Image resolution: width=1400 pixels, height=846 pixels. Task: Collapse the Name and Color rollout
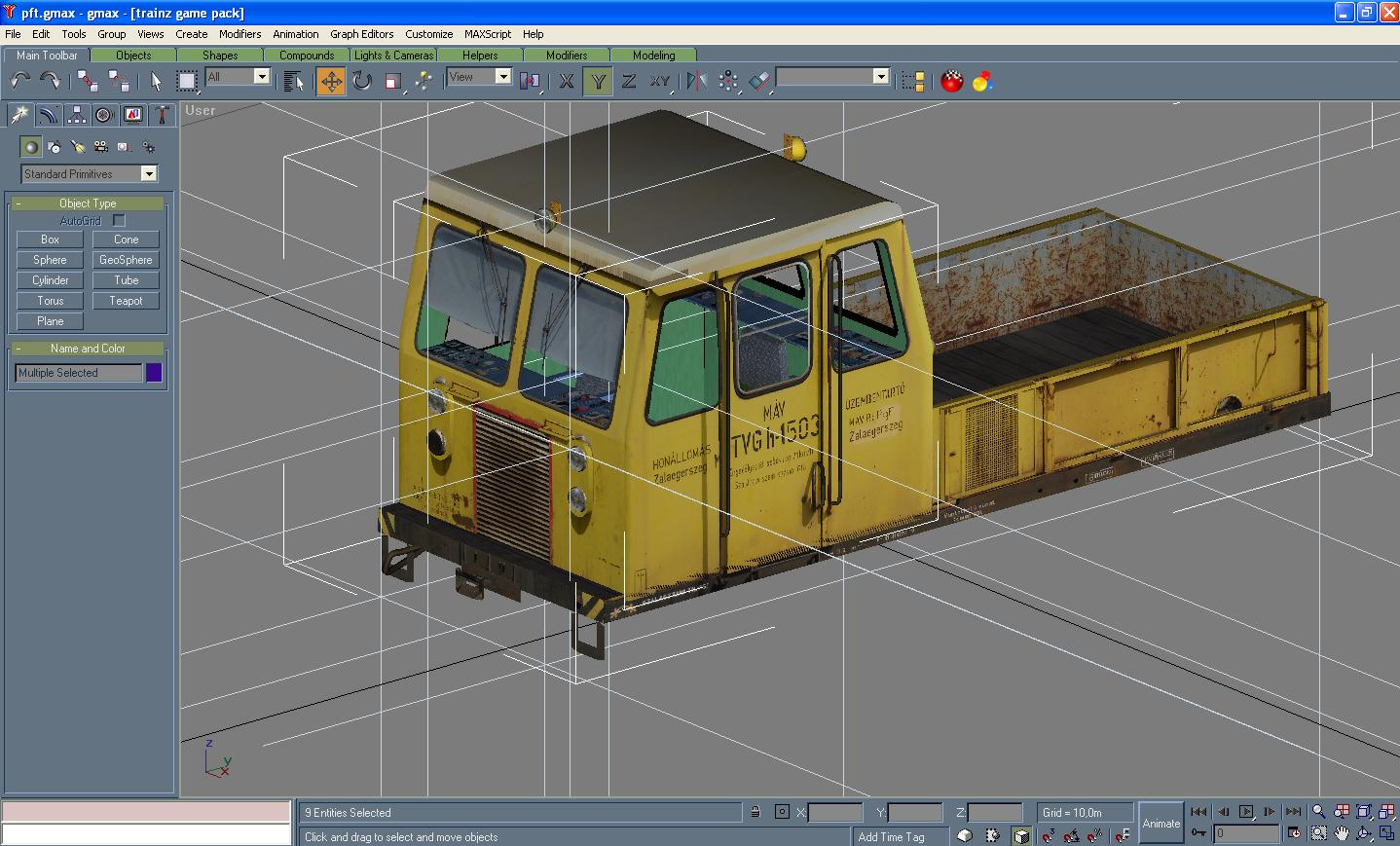pos(88,349)
